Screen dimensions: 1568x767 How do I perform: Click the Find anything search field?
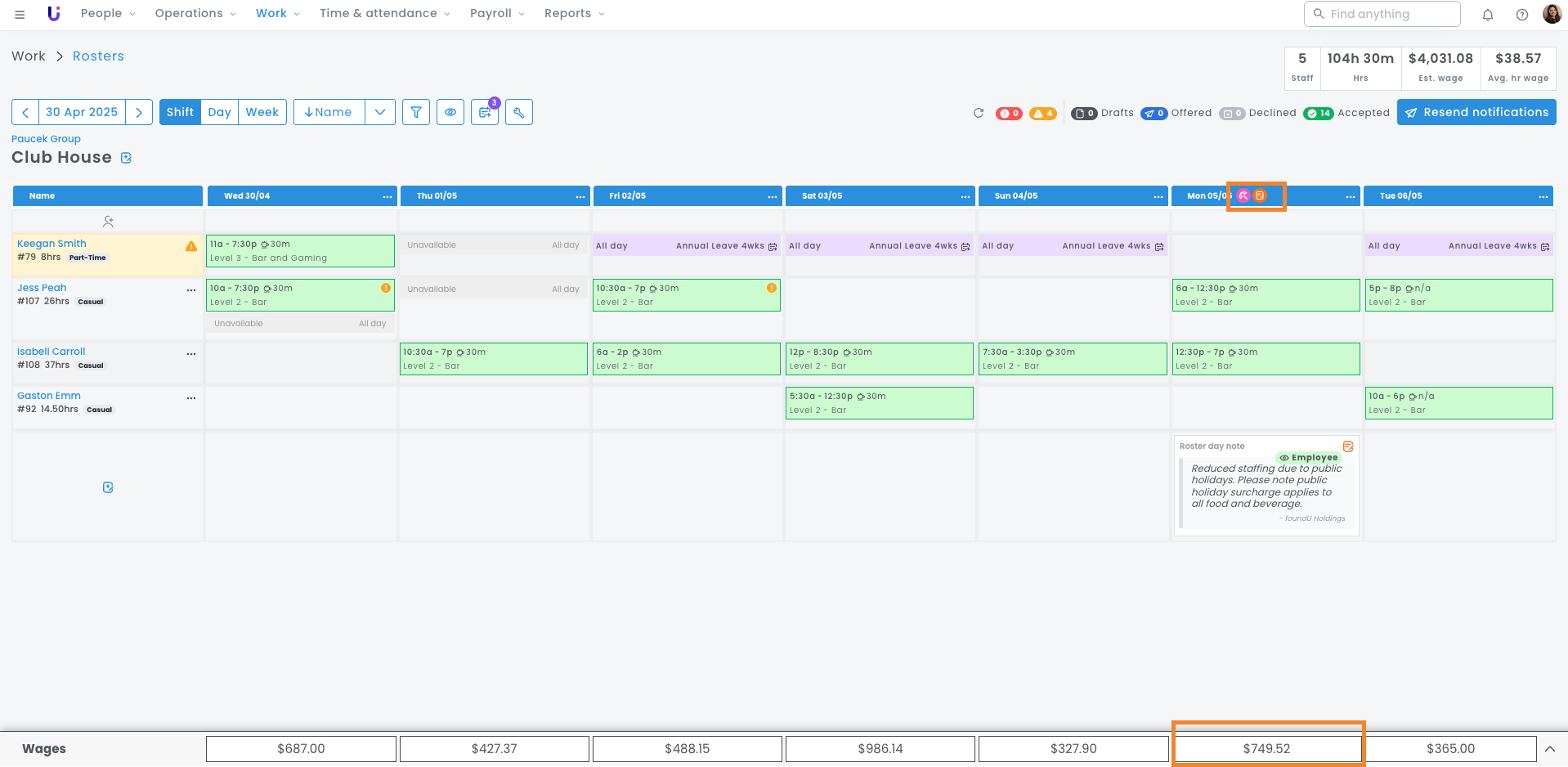tap(1382, 14)
